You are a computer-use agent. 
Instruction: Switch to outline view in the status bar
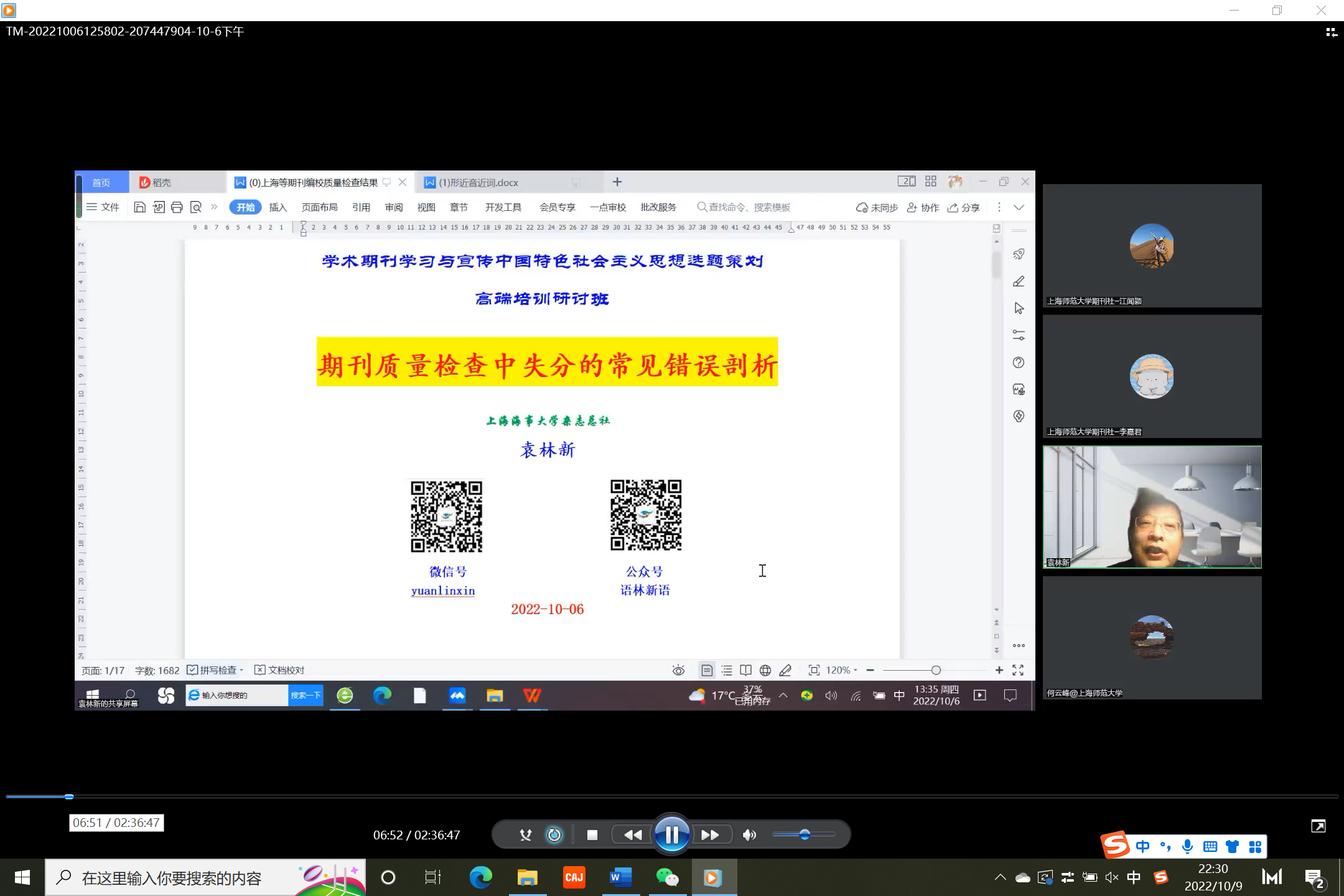tap(726, 670)
